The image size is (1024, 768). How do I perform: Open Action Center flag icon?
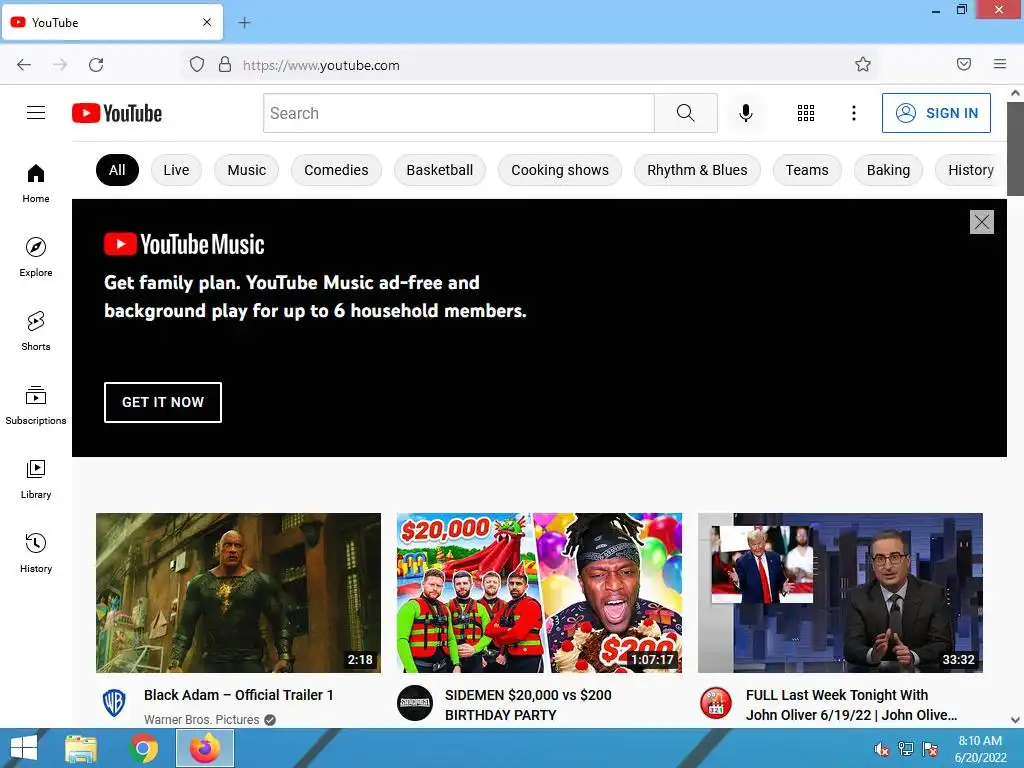(930, 750)
